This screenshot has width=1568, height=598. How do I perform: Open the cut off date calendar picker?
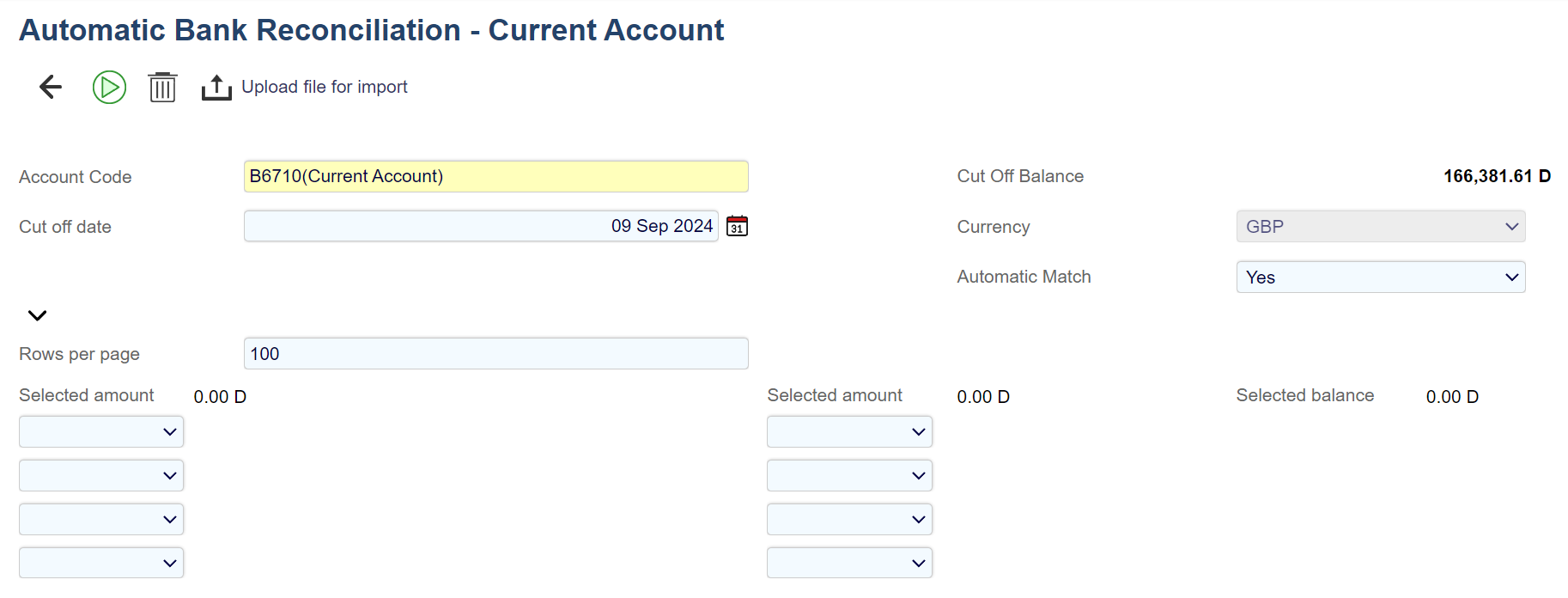click(737, 226)
